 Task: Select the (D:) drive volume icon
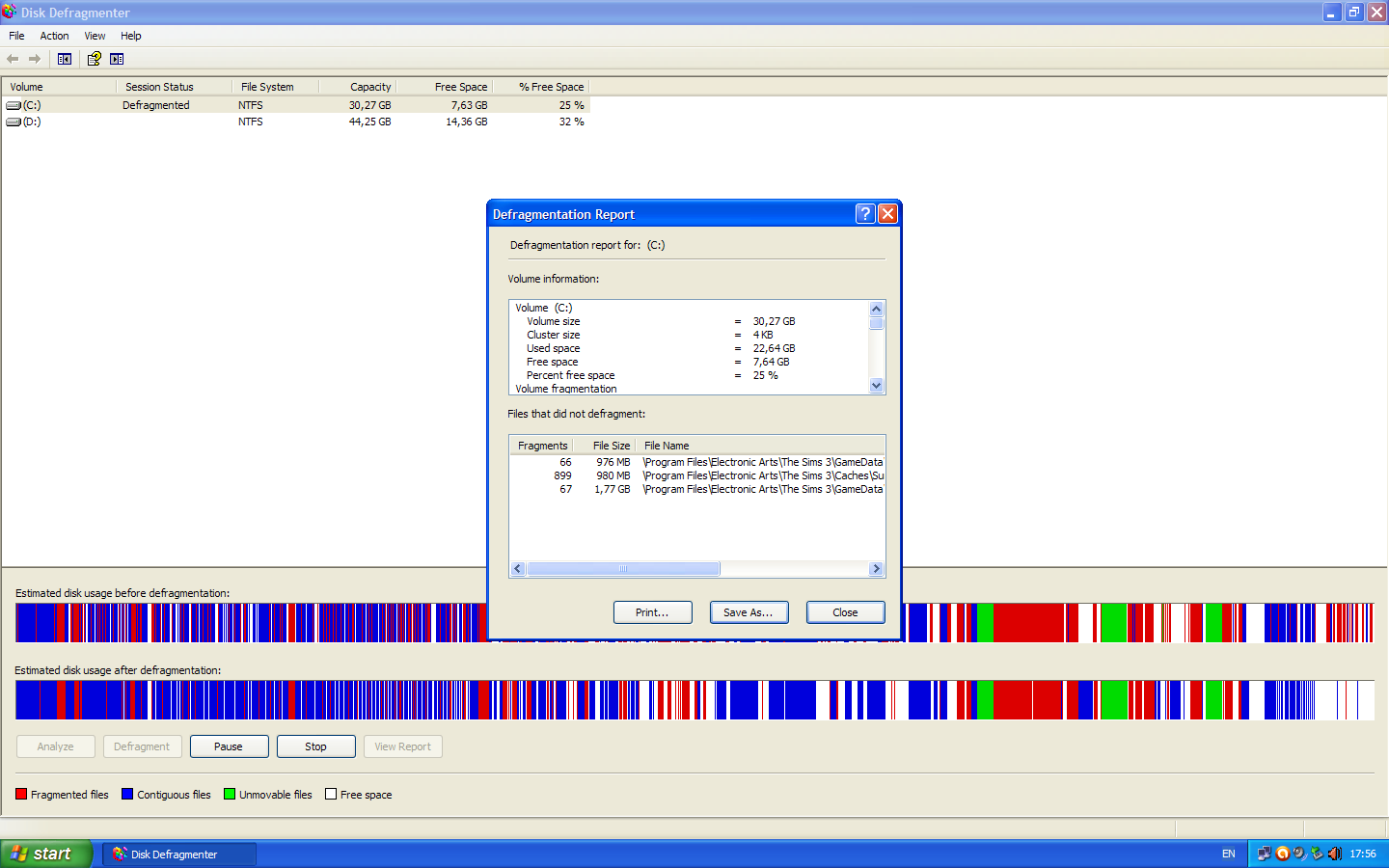[x=14, y=122]
